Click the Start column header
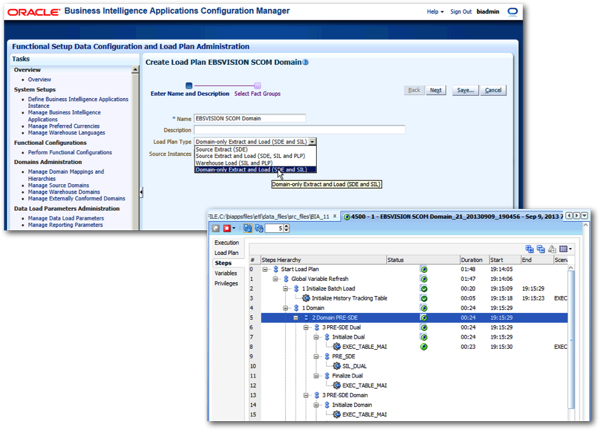The width and height of the screenshot is (600, 430). [x=504, y=260]
